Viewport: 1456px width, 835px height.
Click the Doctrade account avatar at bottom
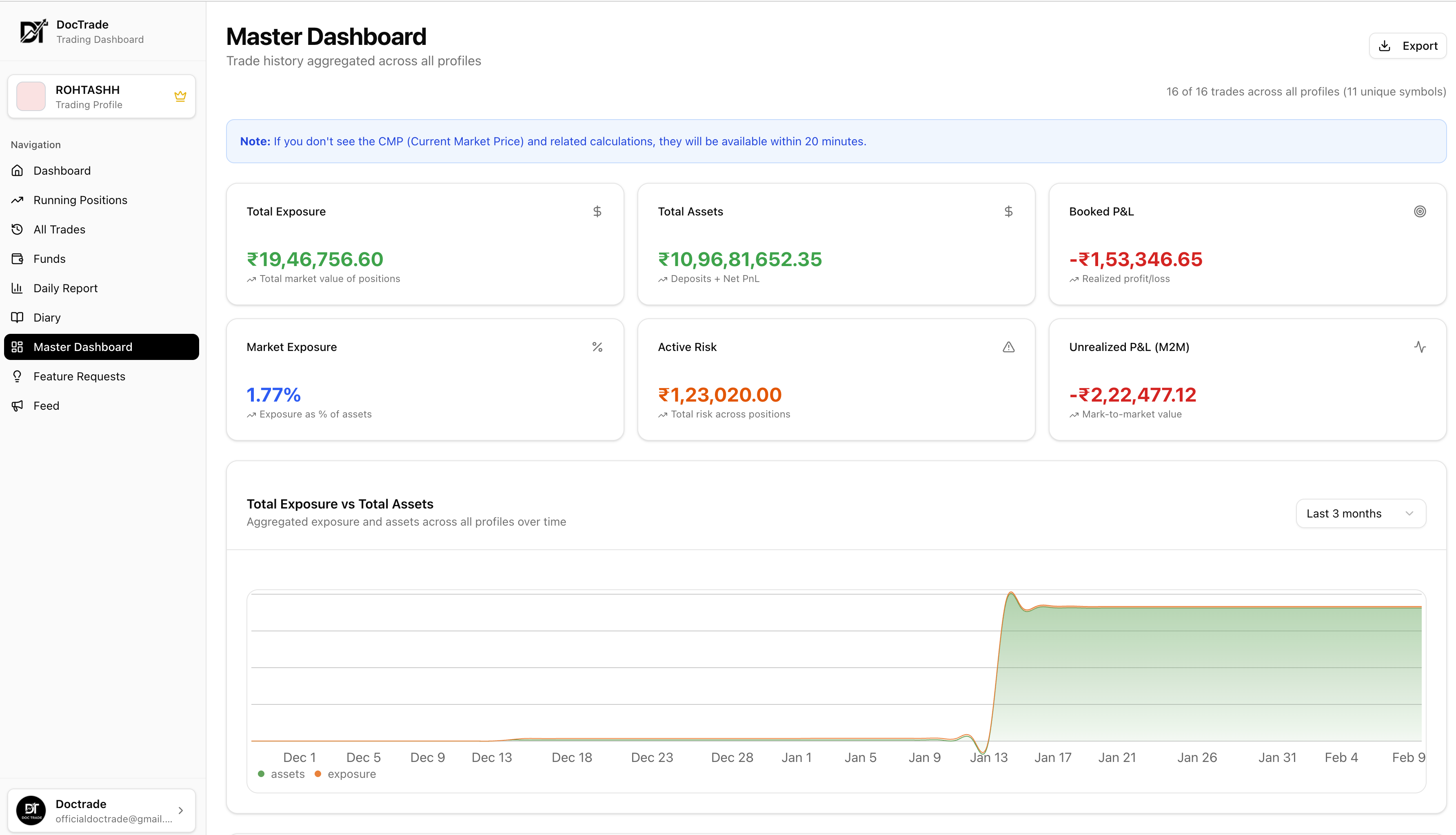(x=31, y=811)
